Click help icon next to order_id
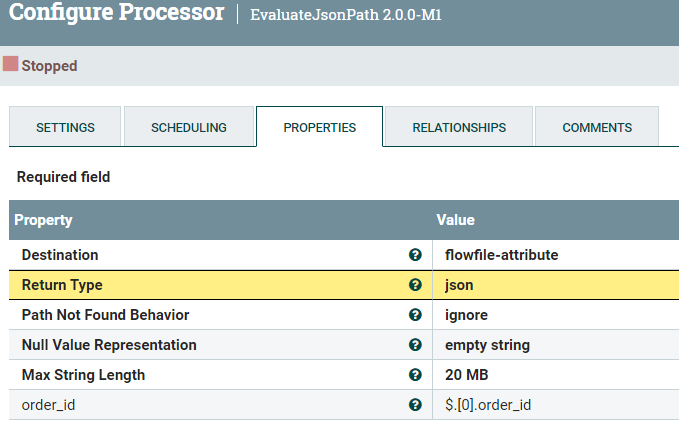The height and width of the screenshot is (440, 679). 415,405
